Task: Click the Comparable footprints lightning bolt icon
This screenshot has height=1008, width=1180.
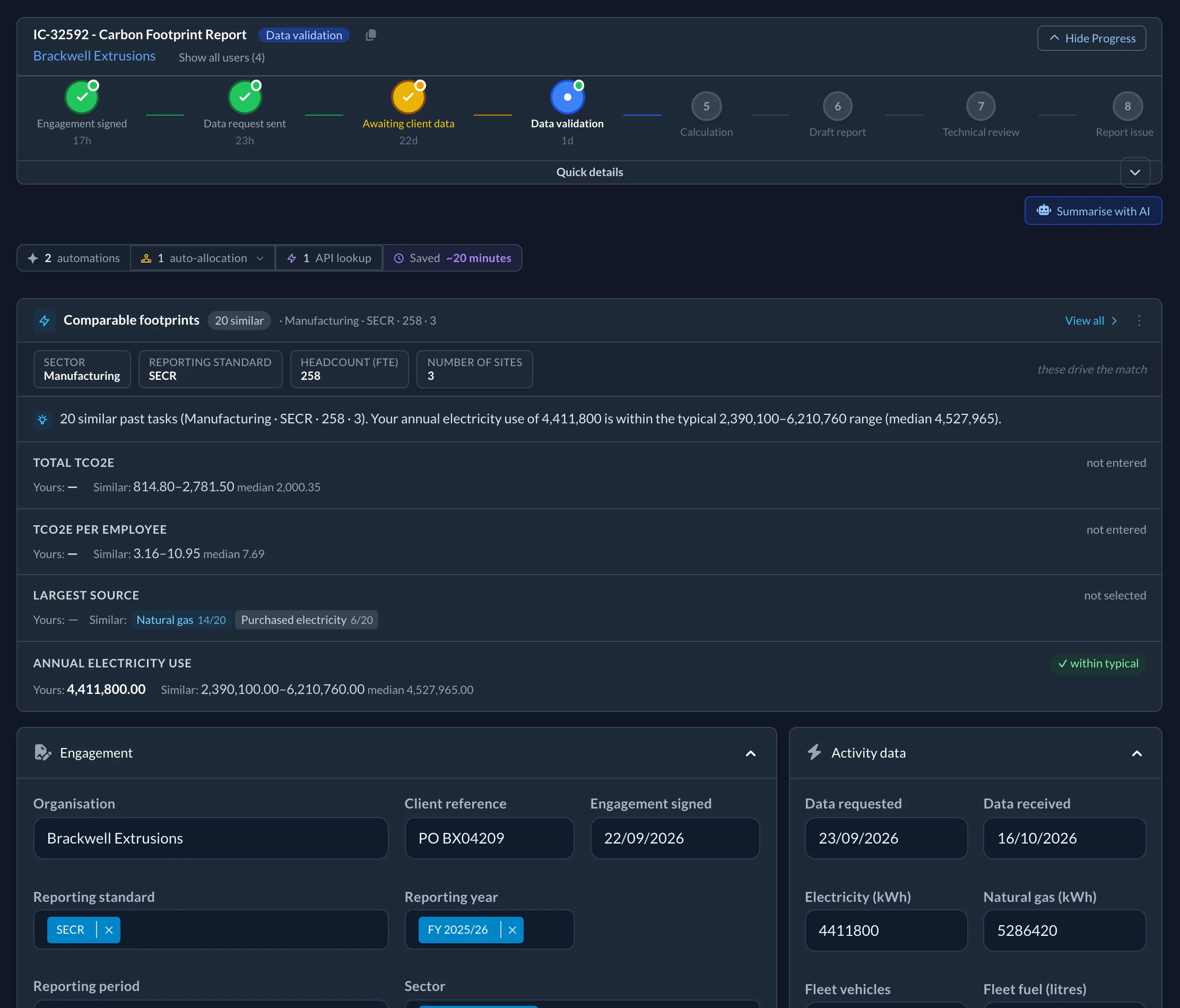Action: pyautogui.click(x=45, y=320)
